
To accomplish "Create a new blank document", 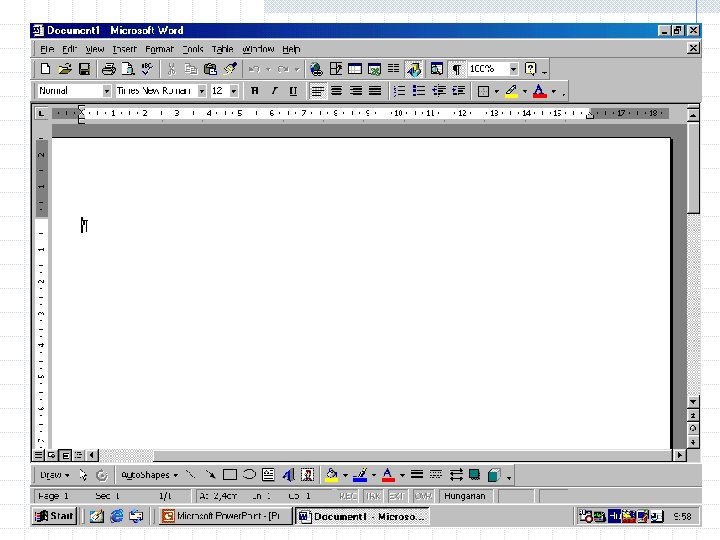I will [45, 69].
